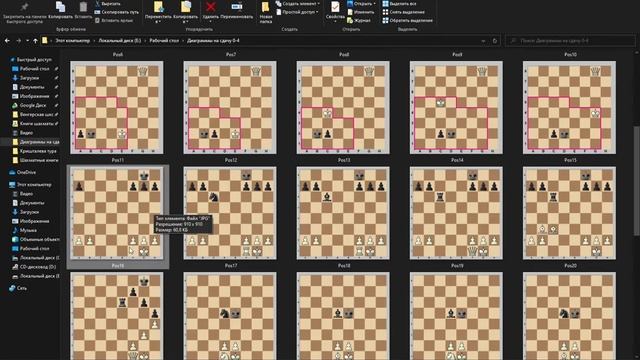Viewport: 640px width, 360px height.
Task: Click 'Этот компьютер' in the address path
Action: click(x=73, y=41)
